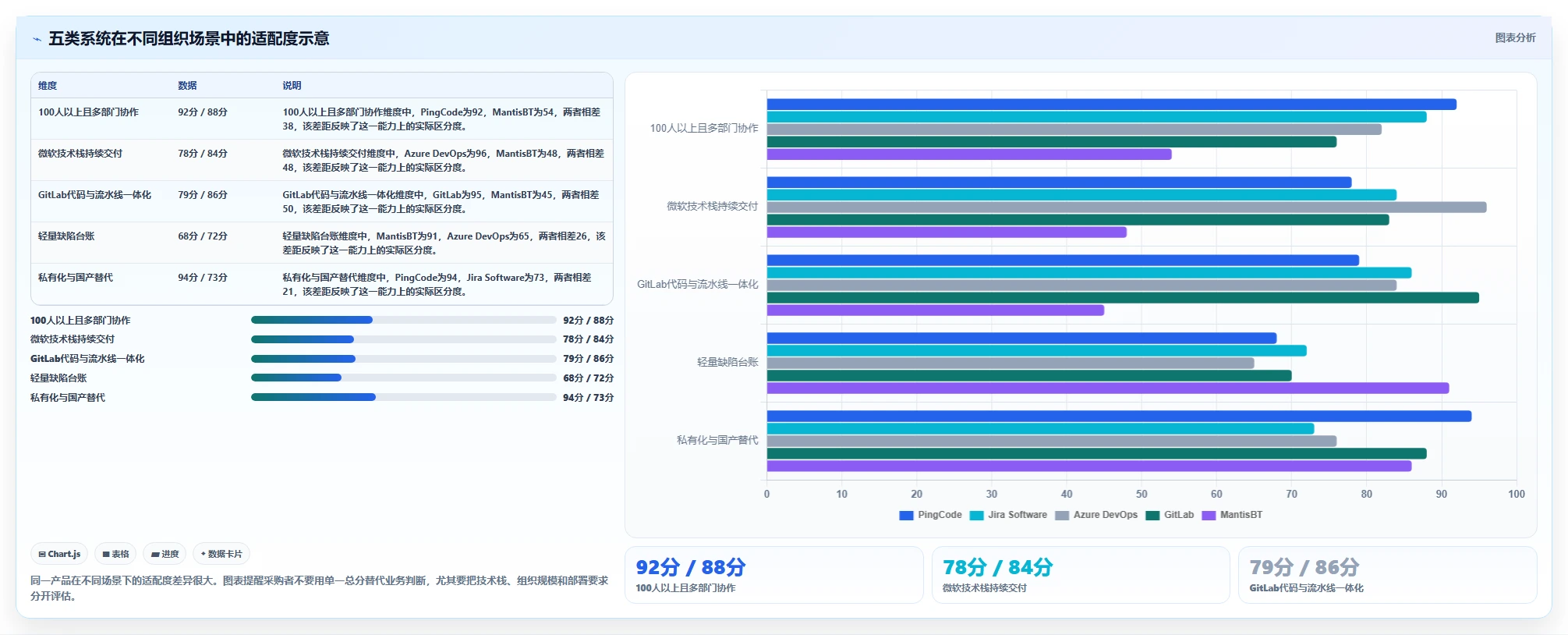This screenshot has height=635, width=1568.
Task: Open the 79分 / 86分 data card
Action: [1388, 575]
